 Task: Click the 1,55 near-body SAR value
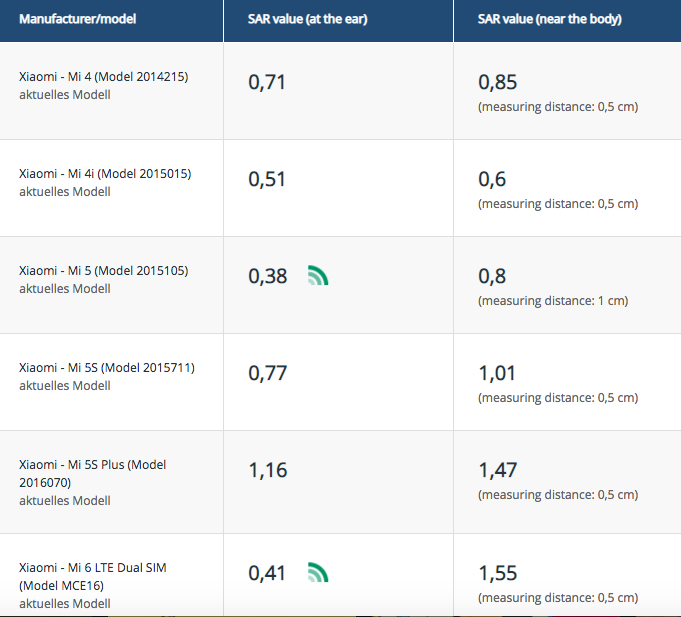[x=498, y=573]
